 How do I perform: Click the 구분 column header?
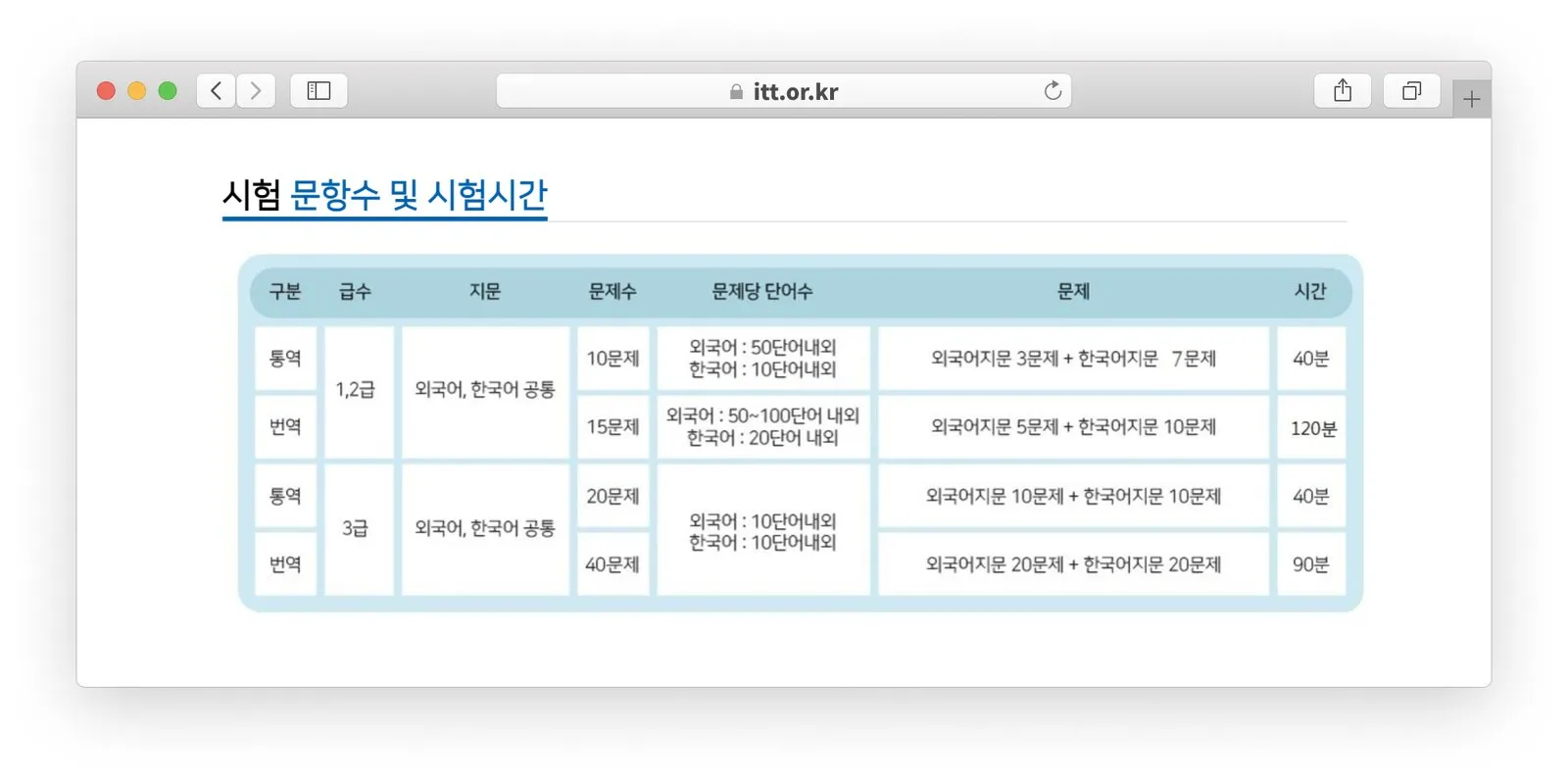tap(285, 291)
